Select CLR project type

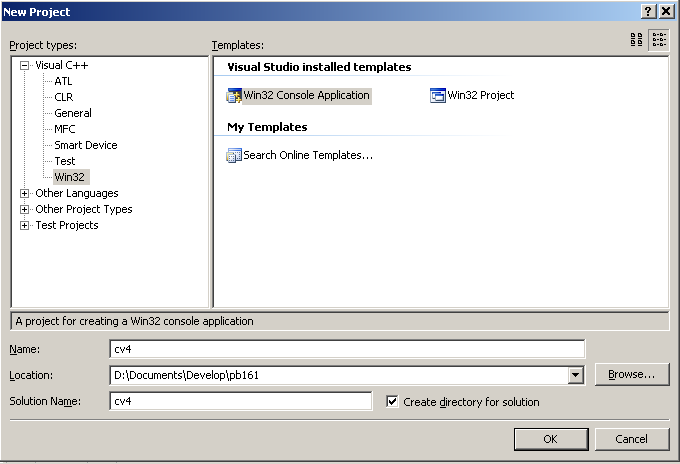tap(64, 97)
